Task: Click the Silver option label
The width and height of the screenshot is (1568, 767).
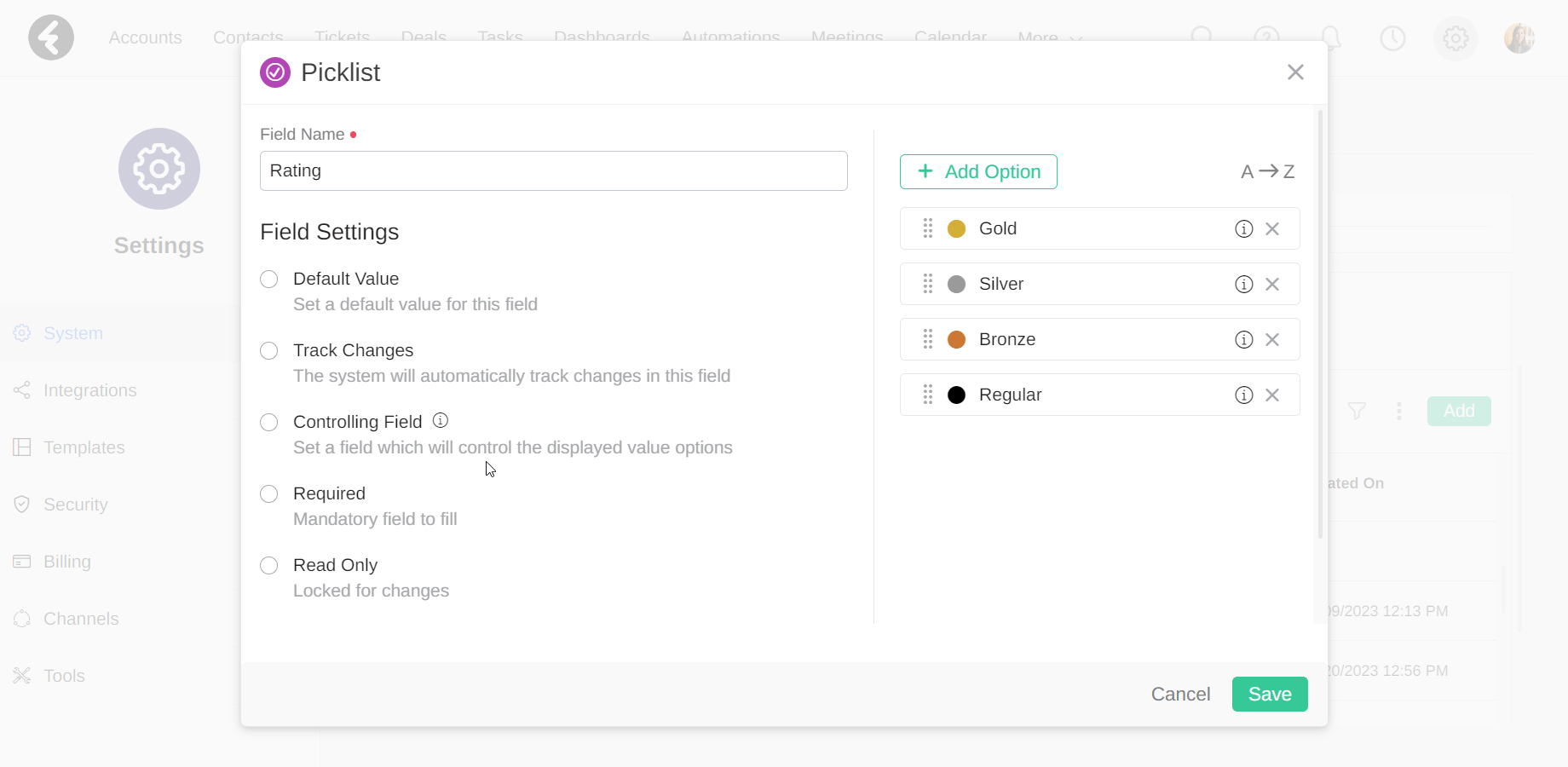Action: 1001,284
